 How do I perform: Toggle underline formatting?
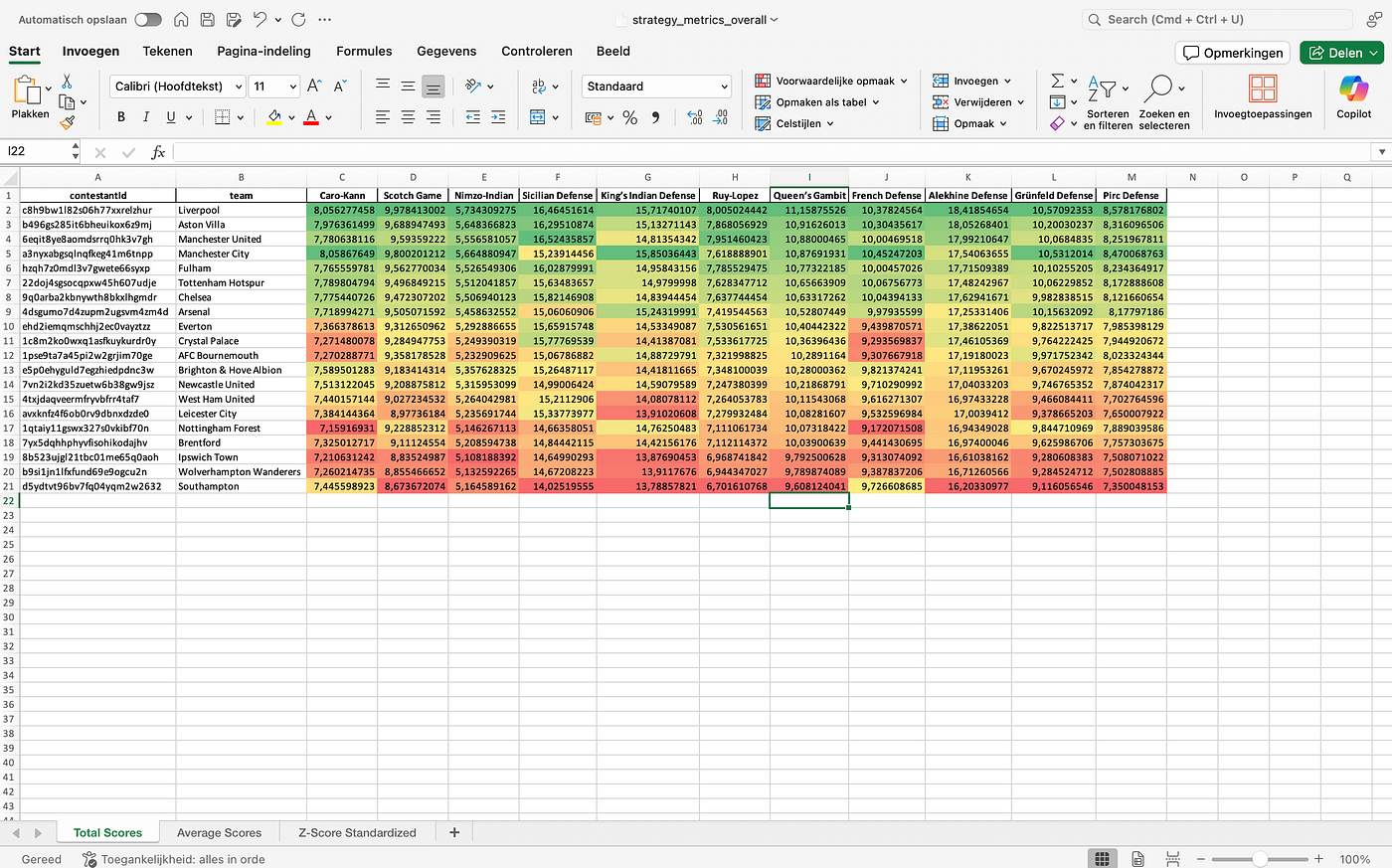[171, 117]
